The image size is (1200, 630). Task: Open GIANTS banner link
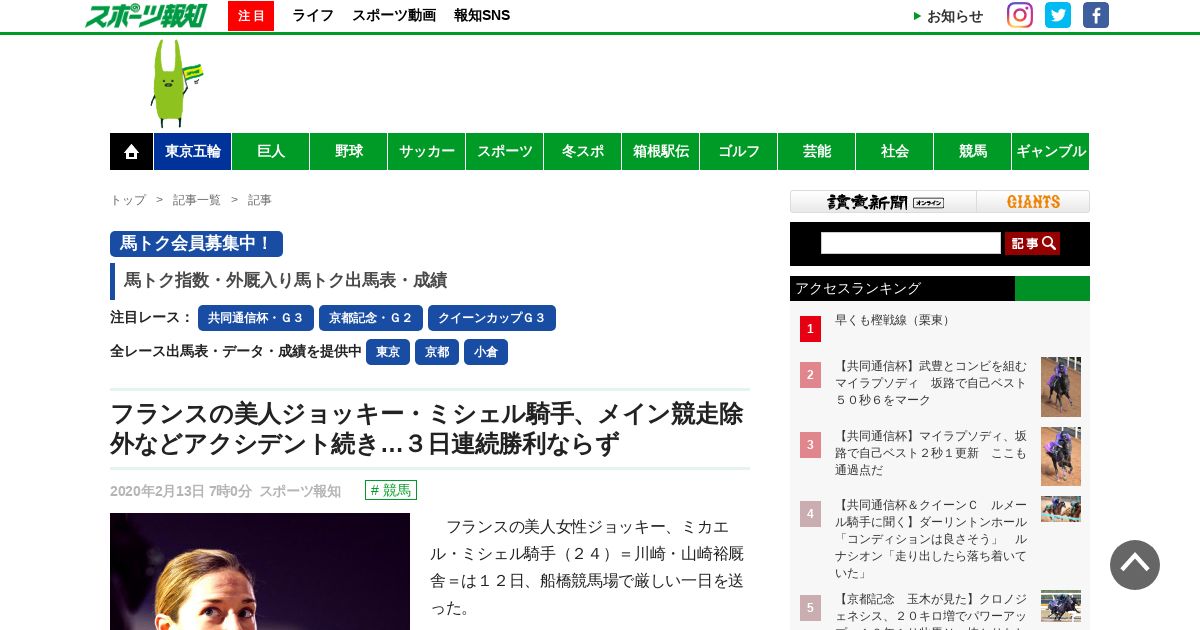[x=1033, y=202]
